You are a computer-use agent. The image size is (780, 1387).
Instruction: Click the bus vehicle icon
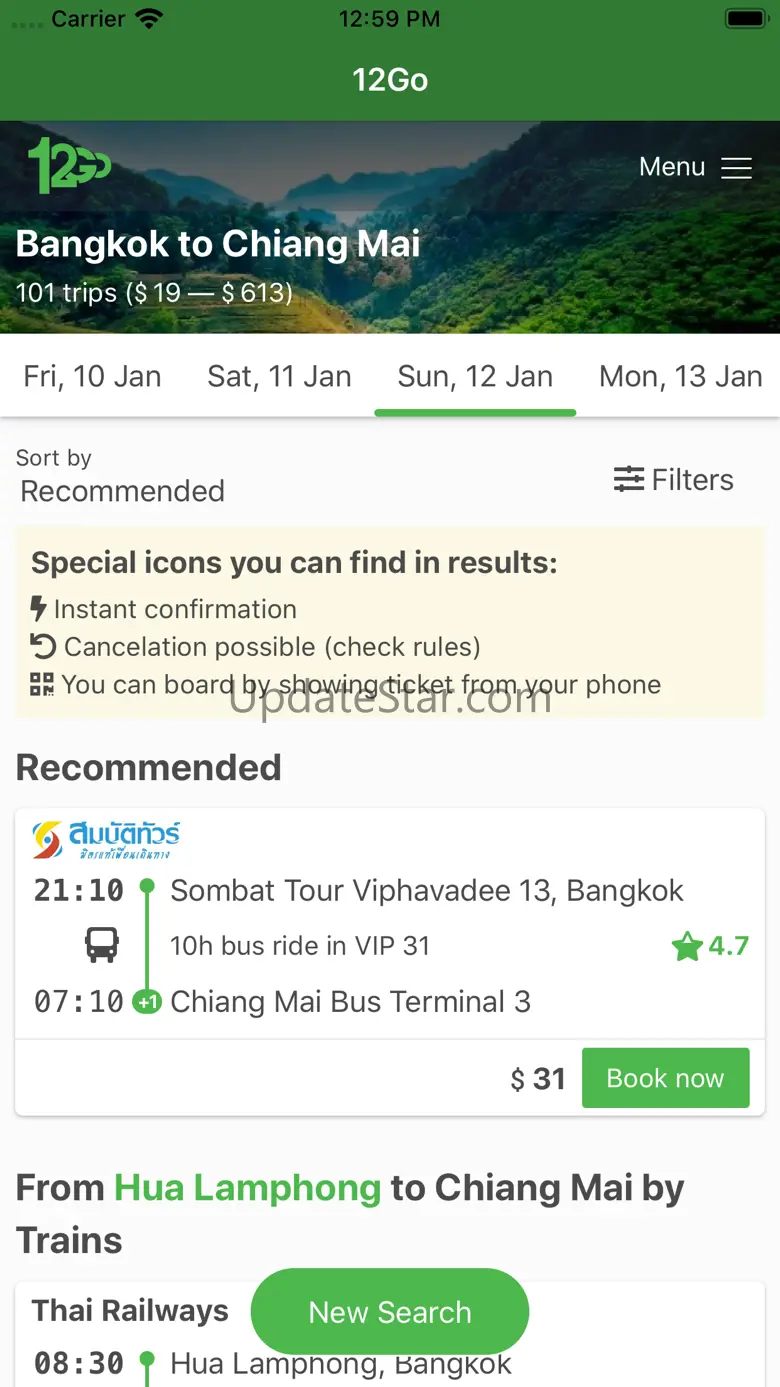[x=102, y=945]
